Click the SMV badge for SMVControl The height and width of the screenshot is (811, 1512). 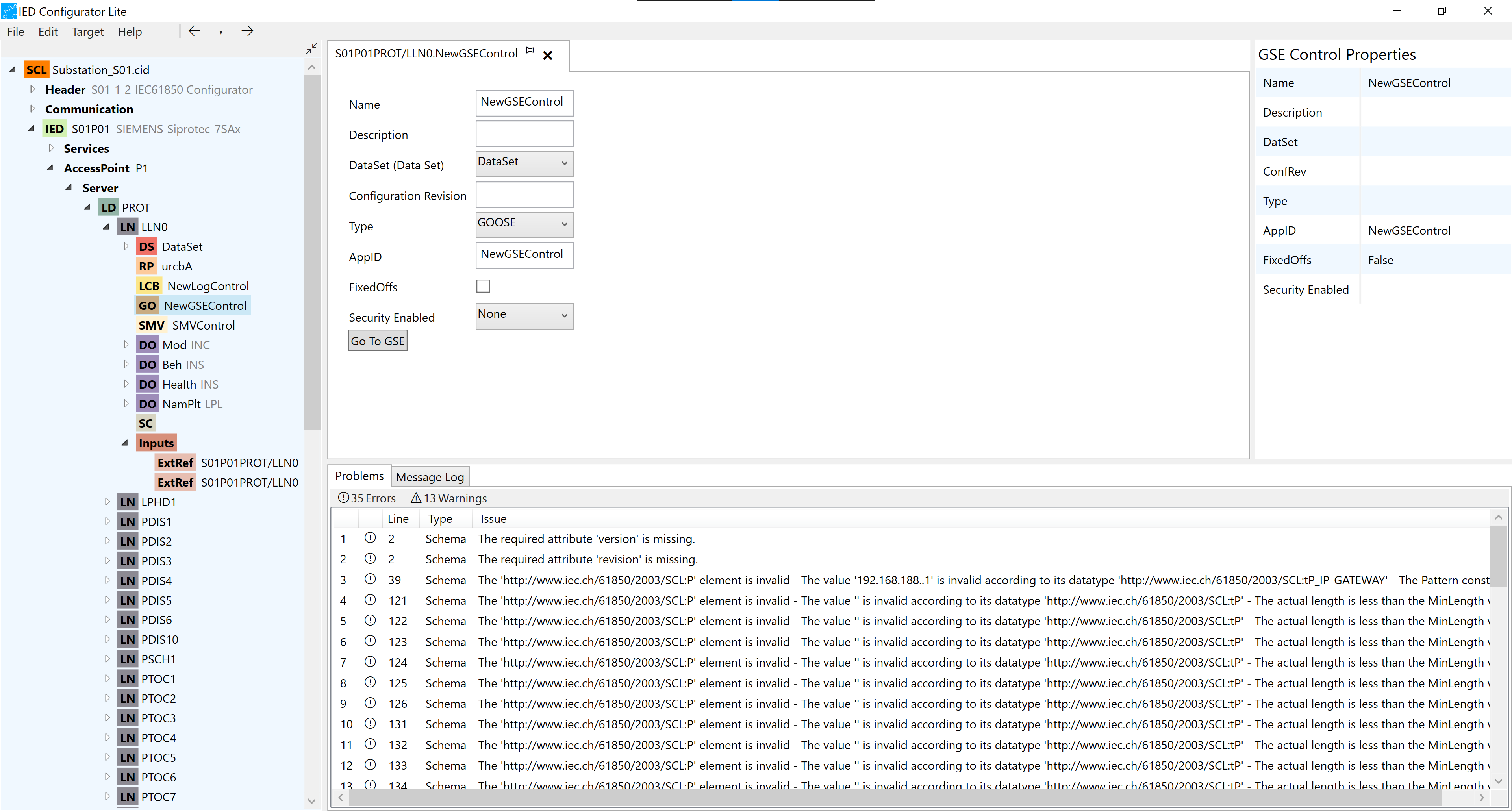point(152,326)
